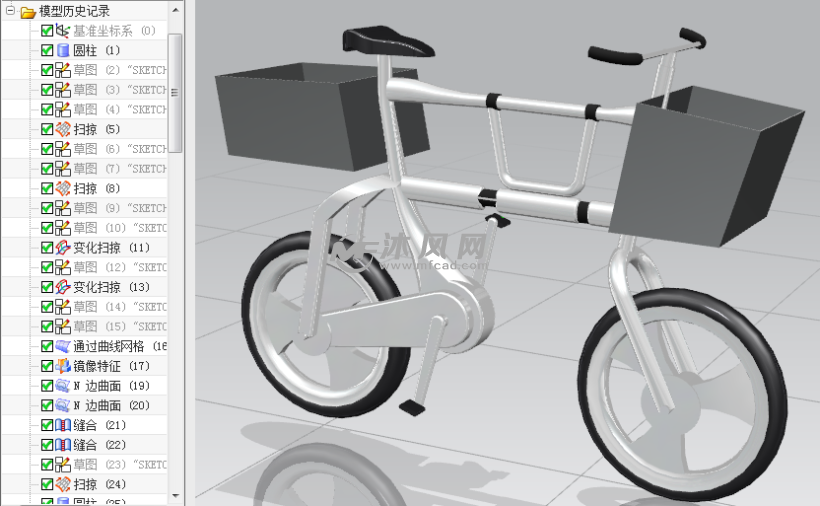
Task: Click the variational sweep icon of 变化扫掠 (11)
Action: click(62, 247)
